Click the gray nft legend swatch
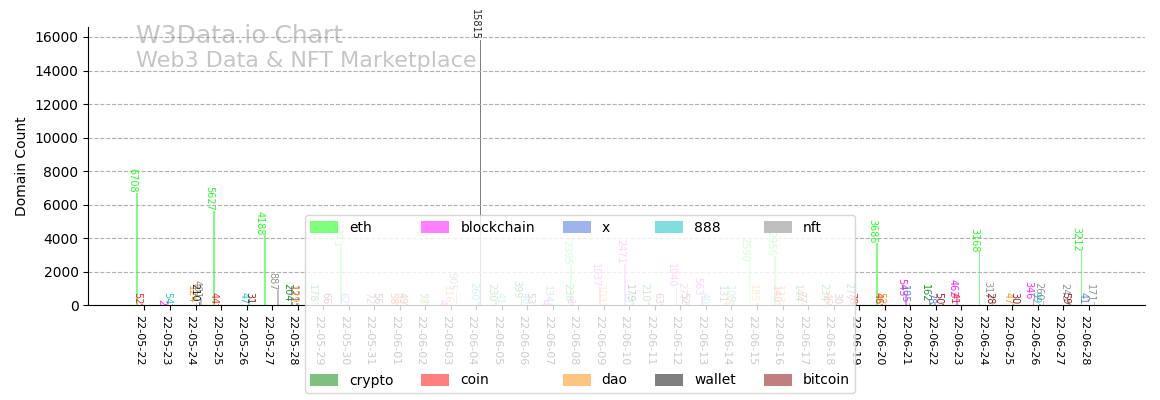 (x=778, y=228)
